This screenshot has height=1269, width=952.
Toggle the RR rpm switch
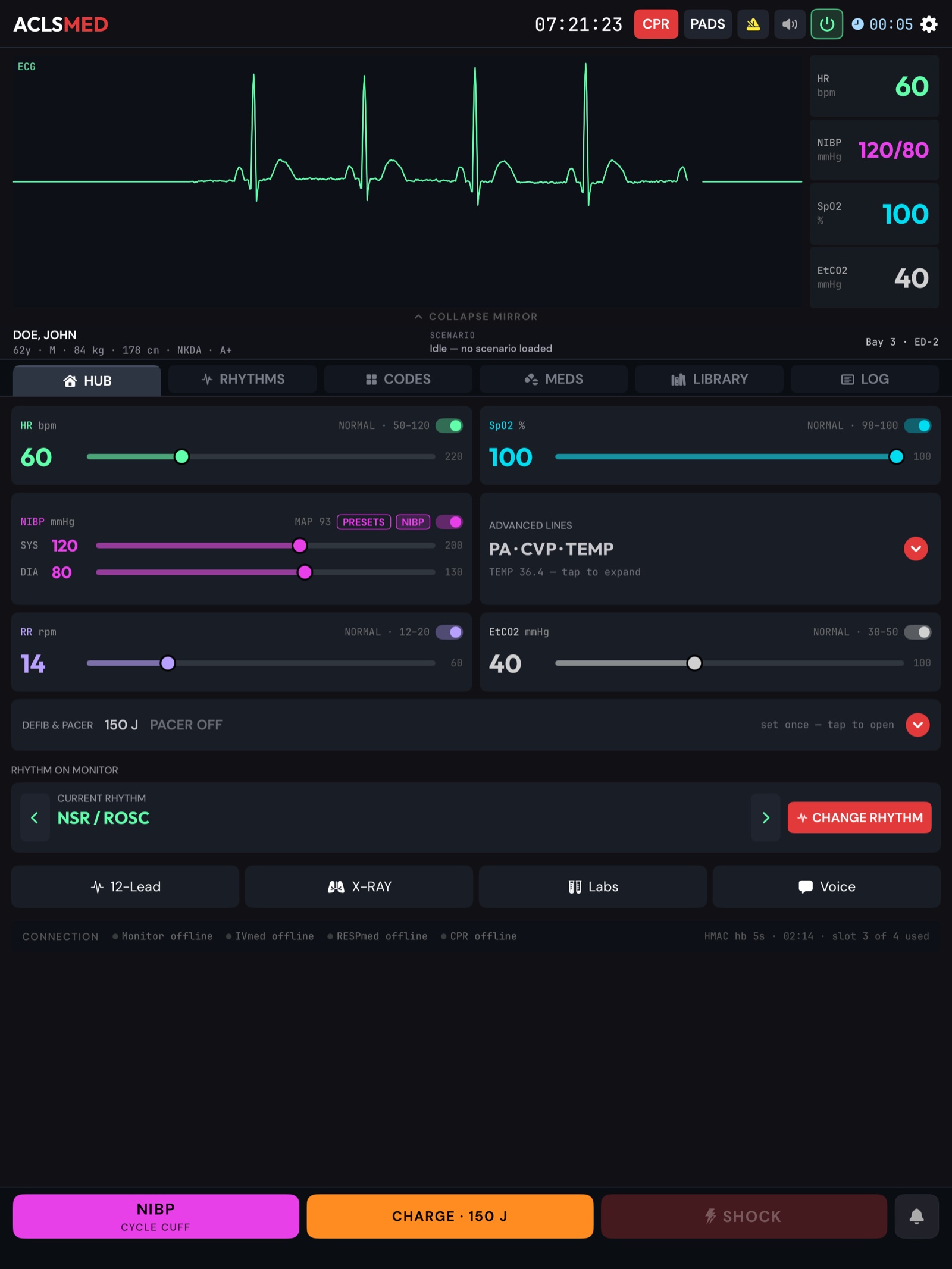[449, 632]
